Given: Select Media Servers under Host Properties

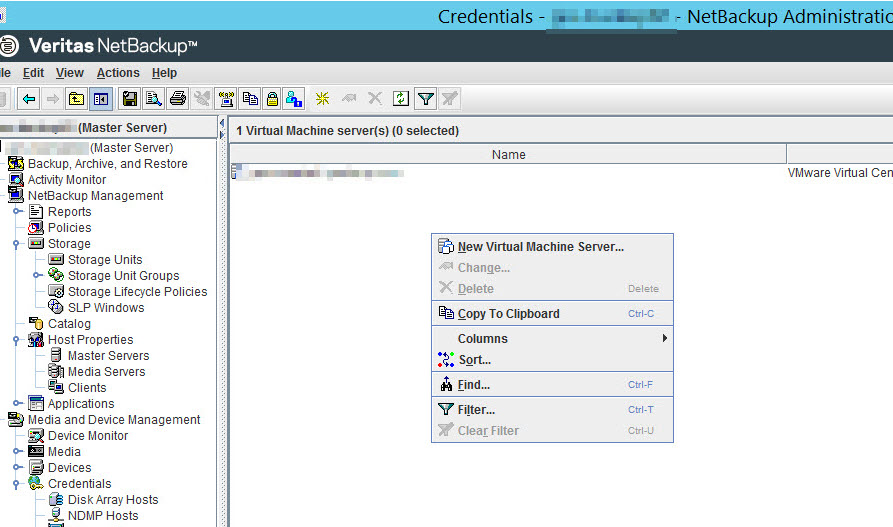Looking at the screenshot, I should coord(106,371).
